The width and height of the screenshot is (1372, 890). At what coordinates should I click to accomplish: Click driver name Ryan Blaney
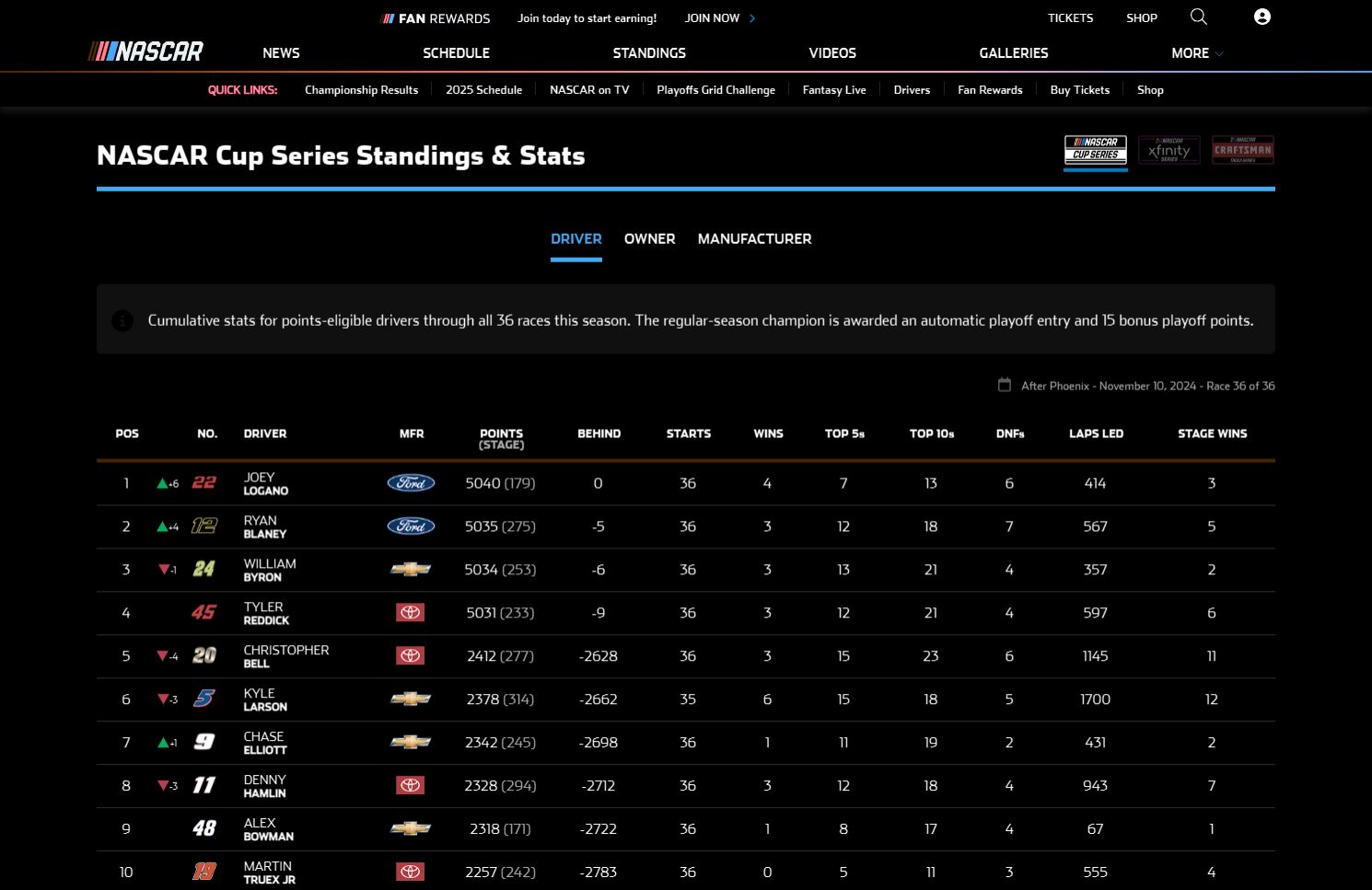pos(265,526)
